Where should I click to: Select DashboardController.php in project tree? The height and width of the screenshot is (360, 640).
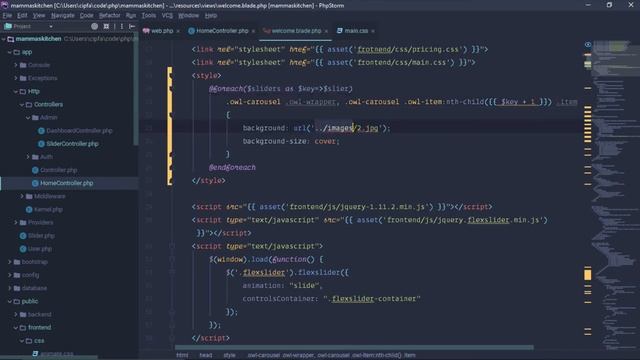(x=79, y=131)
